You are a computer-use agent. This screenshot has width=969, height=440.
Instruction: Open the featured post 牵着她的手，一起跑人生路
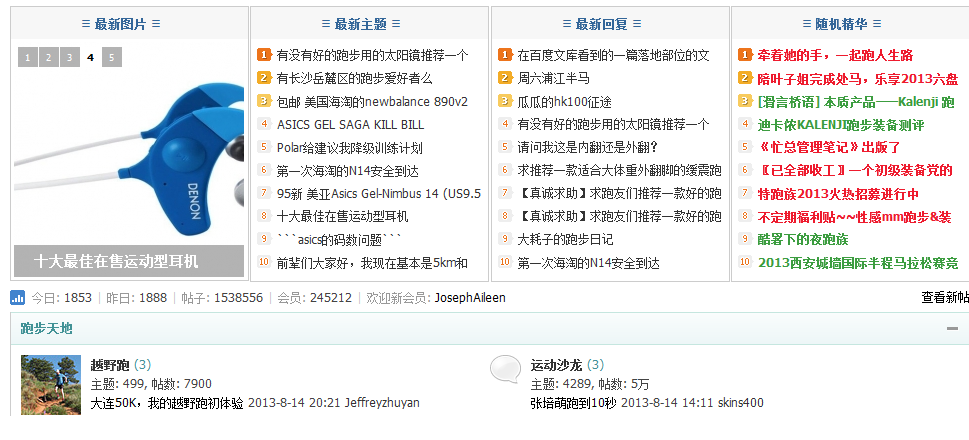(836, 56)
